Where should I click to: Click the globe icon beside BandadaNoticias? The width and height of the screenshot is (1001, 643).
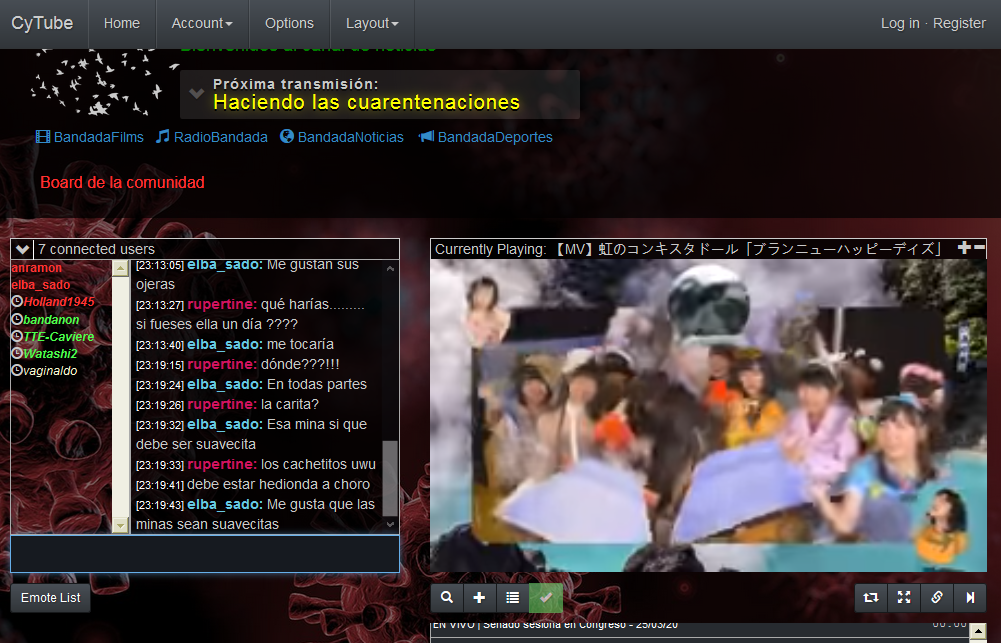tap(287, 136)
